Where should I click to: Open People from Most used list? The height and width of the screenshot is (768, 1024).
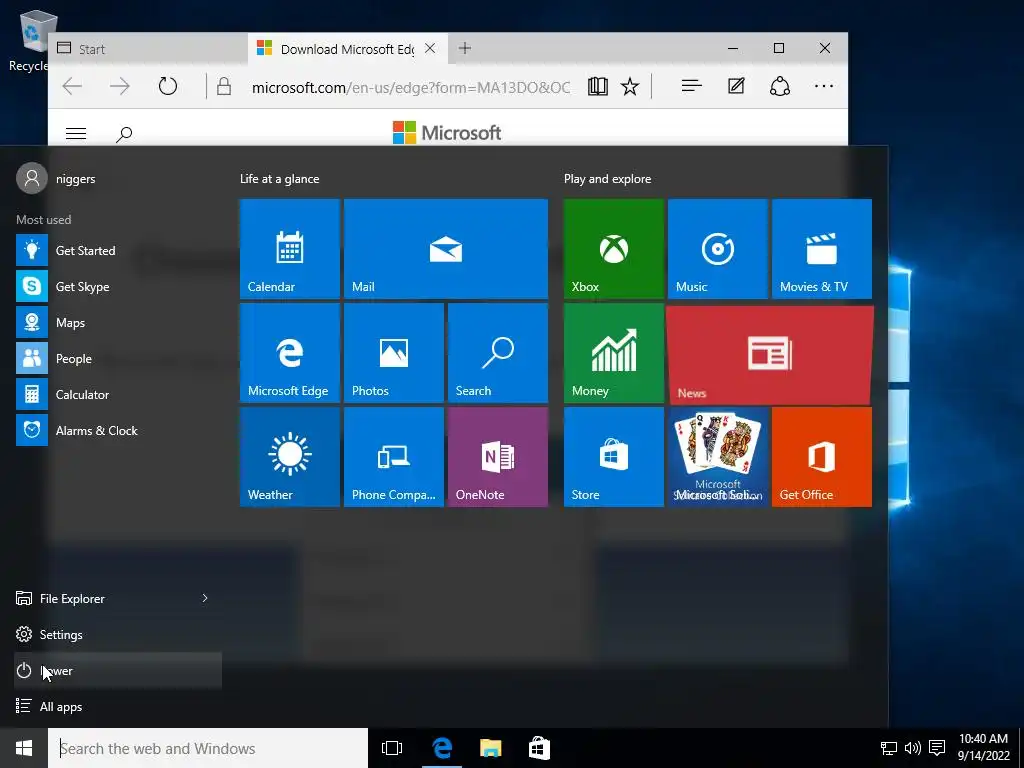(118, 359)
